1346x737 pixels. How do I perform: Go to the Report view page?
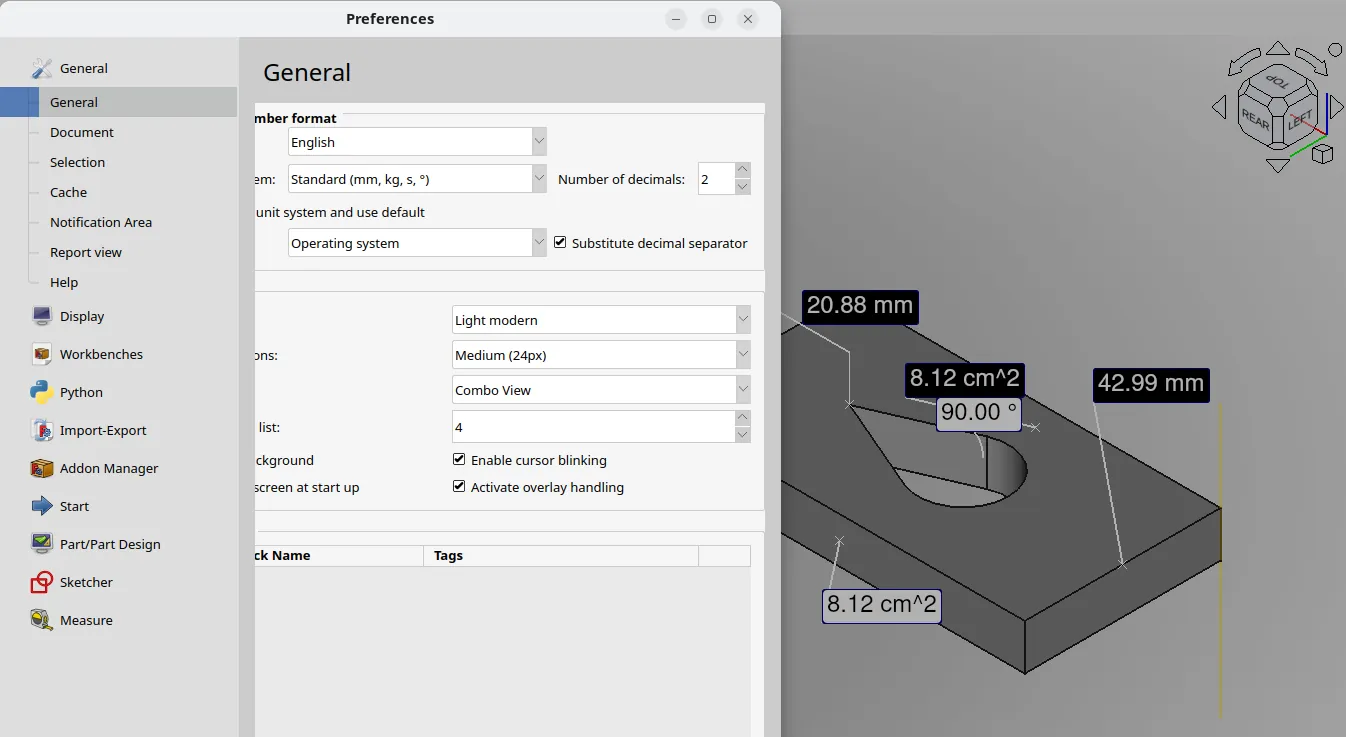pyautogui.click(x=86, y=252)
